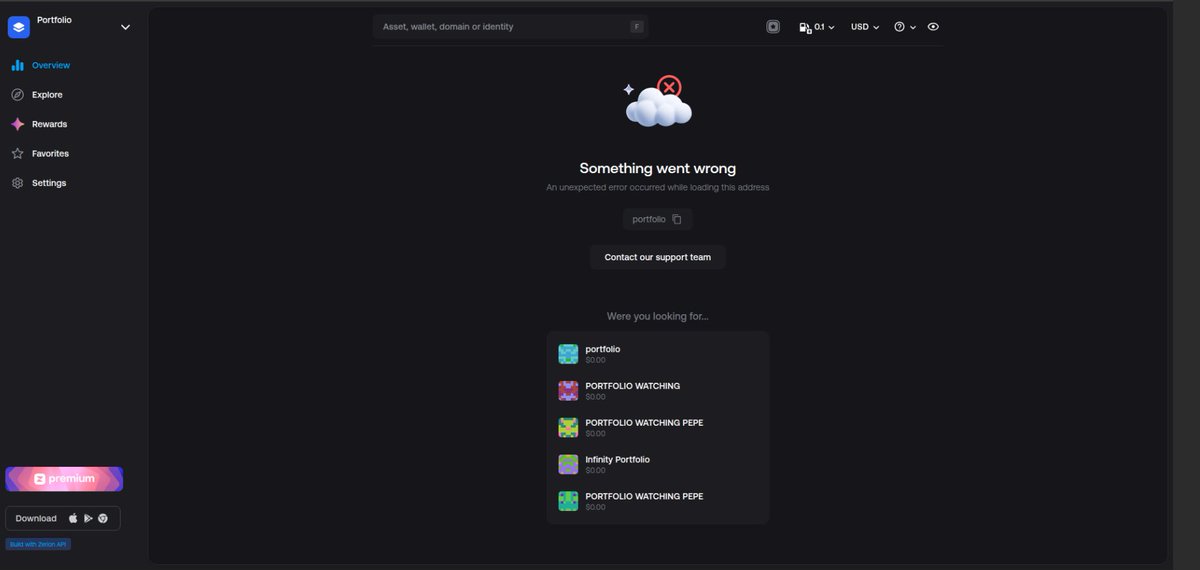Open the USD currency dropdown
Screen dimensions: 1200x570
(x=865, y=27)
